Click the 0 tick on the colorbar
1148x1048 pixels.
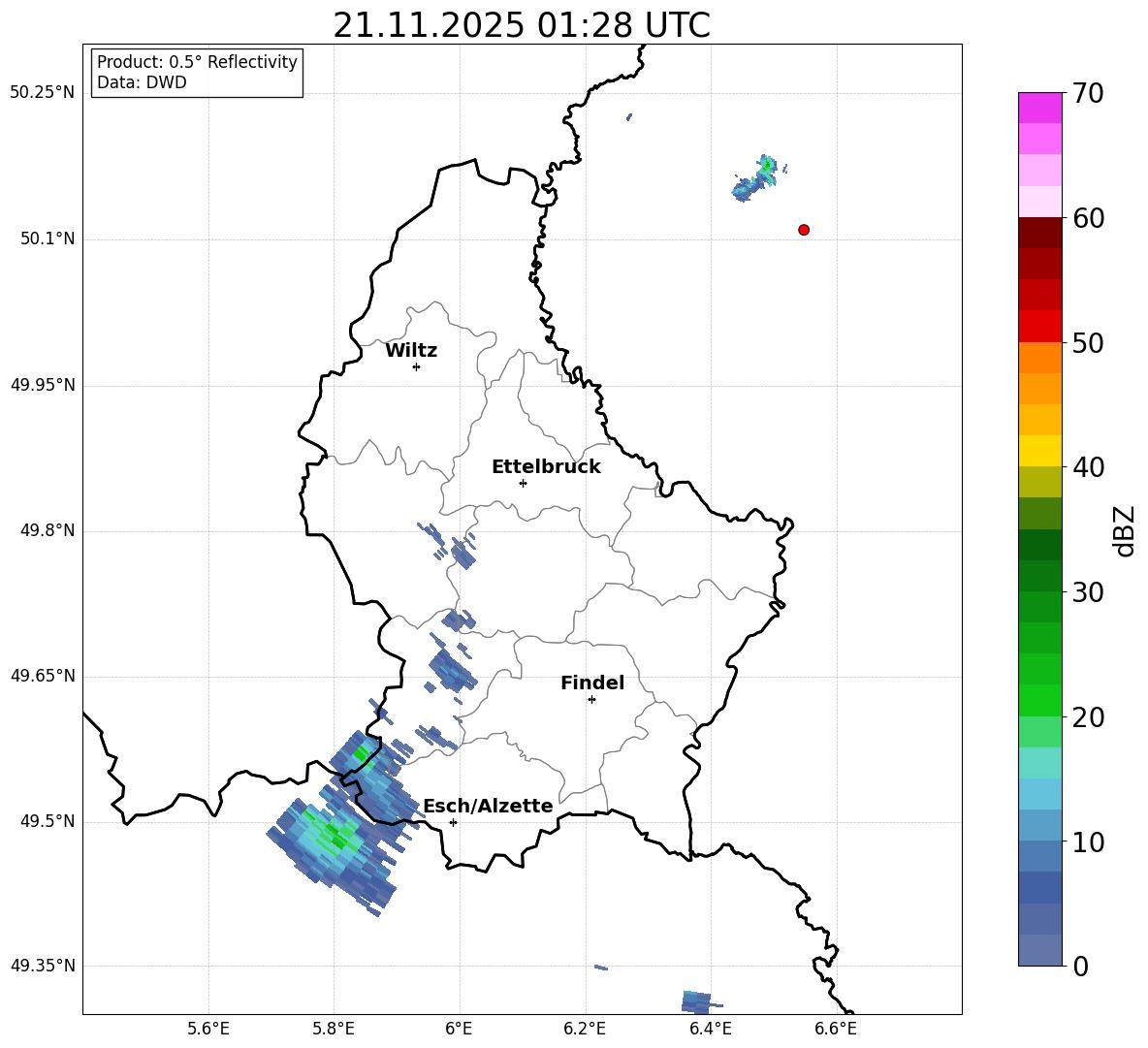1080,967
